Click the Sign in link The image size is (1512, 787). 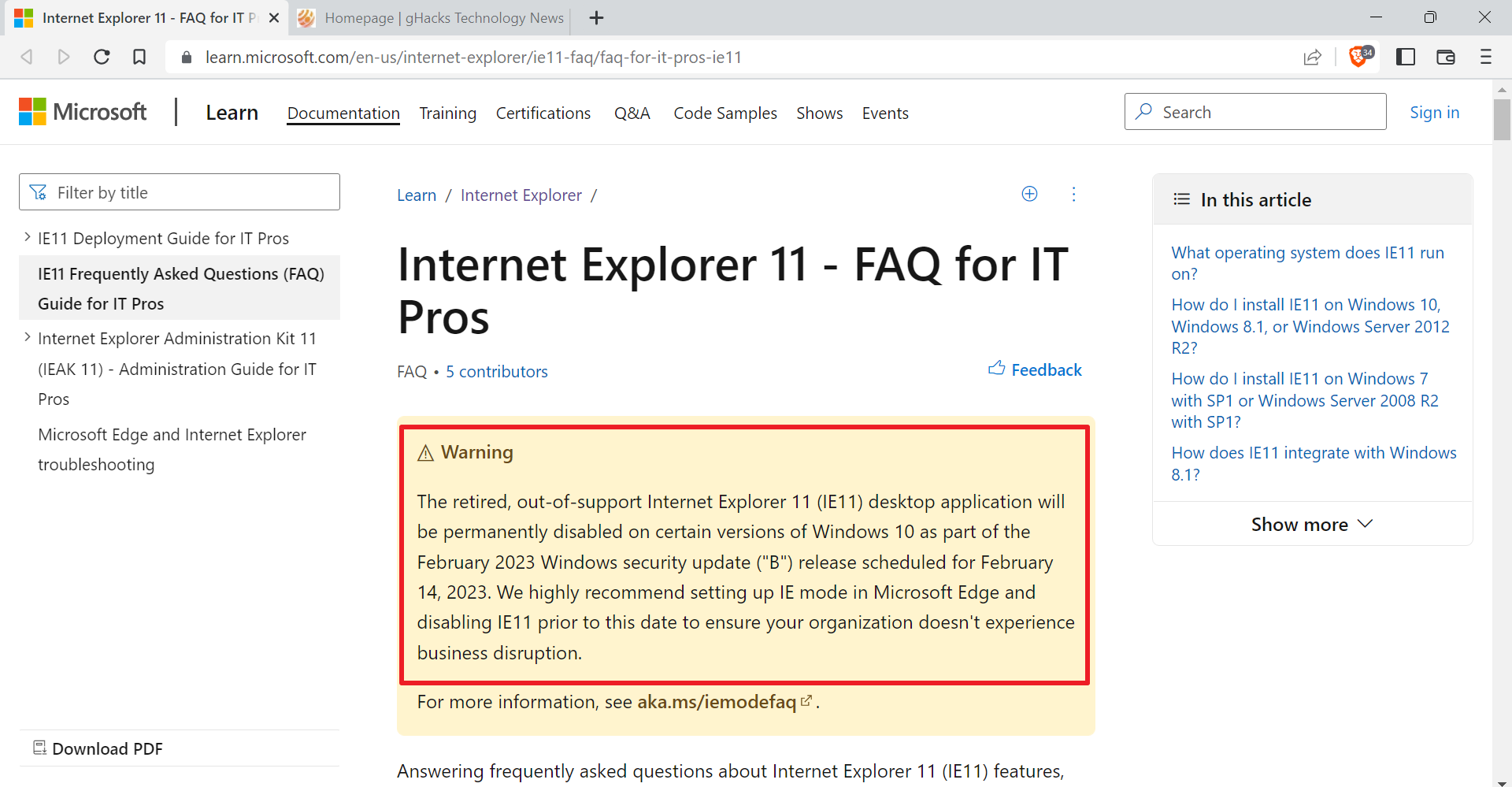point(1434,112)
